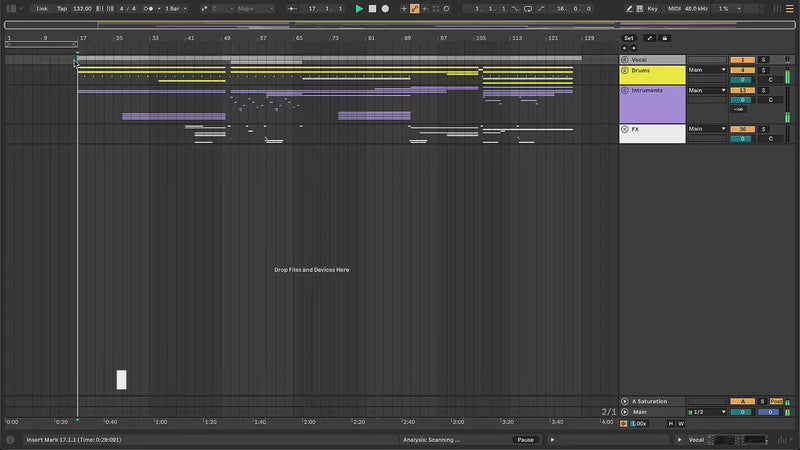Click the 132.00 tempo field
The height and width of the screenshot is (450, 800).
(x=82, y=8)
